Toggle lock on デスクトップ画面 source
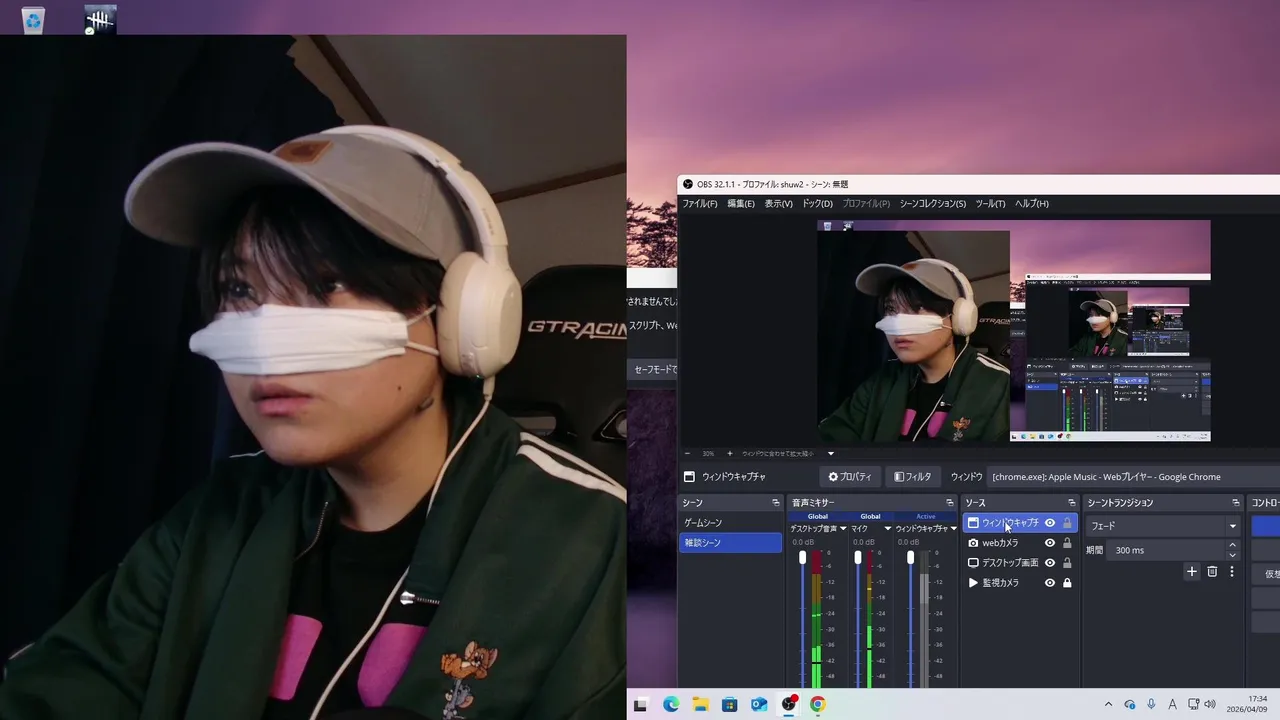The width and height of the screenshot is (1280, 720). pos(1067,563)
